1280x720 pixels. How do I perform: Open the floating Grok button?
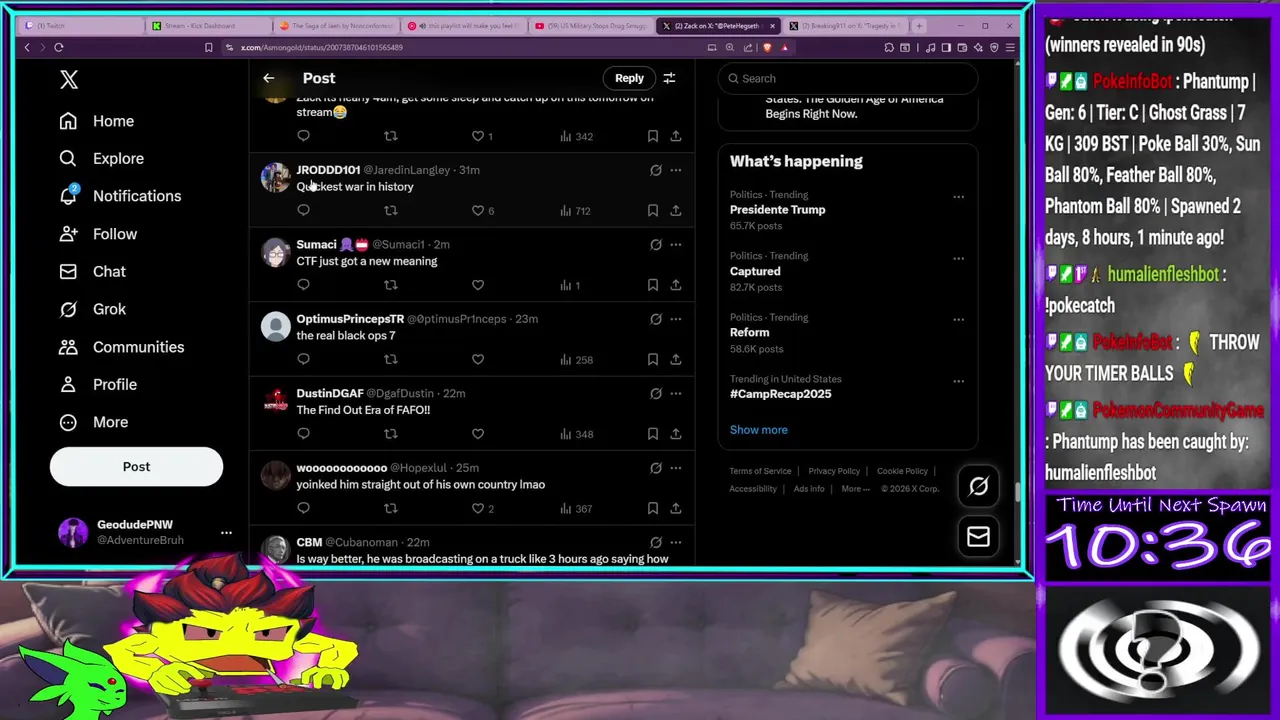click(x=978, y=486)
